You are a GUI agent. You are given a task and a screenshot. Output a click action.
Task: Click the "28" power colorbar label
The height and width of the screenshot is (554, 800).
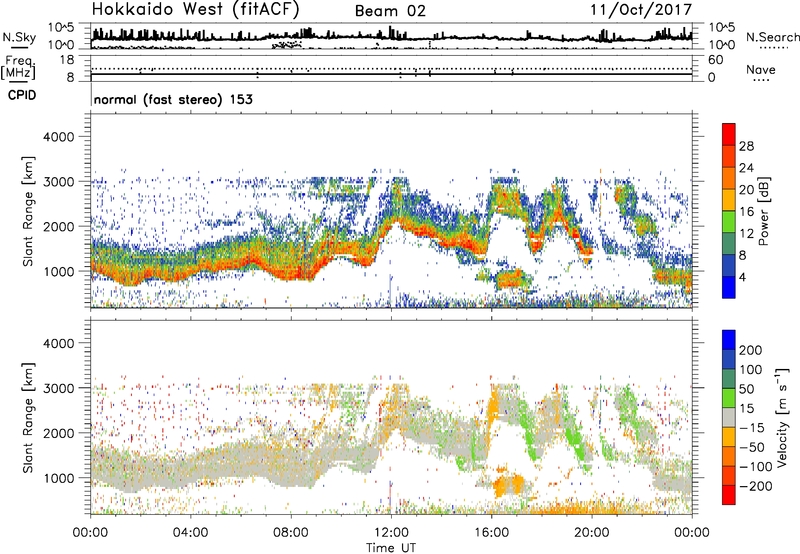746,146
